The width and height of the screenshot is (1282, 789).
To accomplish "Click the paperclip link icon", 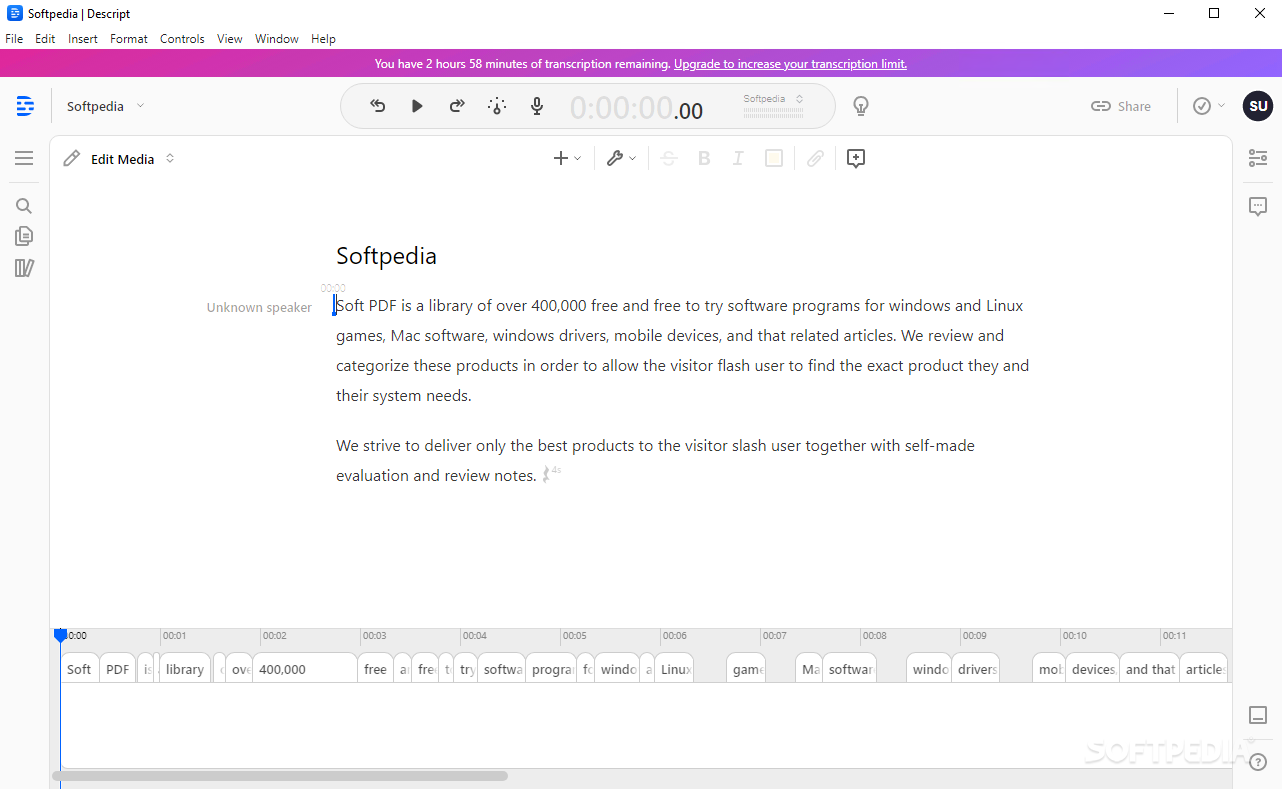I will pos(816,158).
